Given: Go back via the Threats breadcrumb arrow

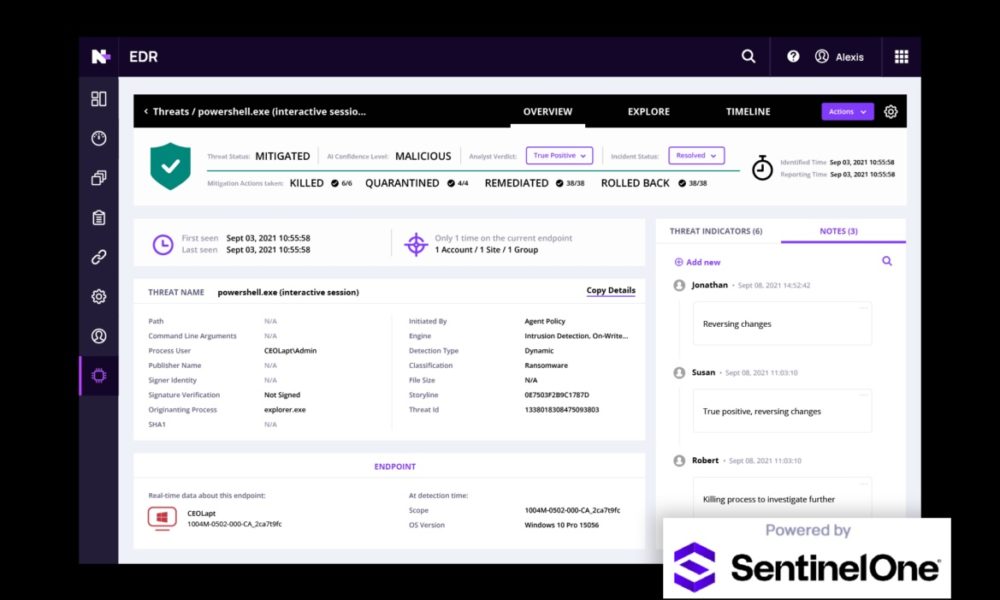Looking at the screenshot, I should [x=146, y=112].
